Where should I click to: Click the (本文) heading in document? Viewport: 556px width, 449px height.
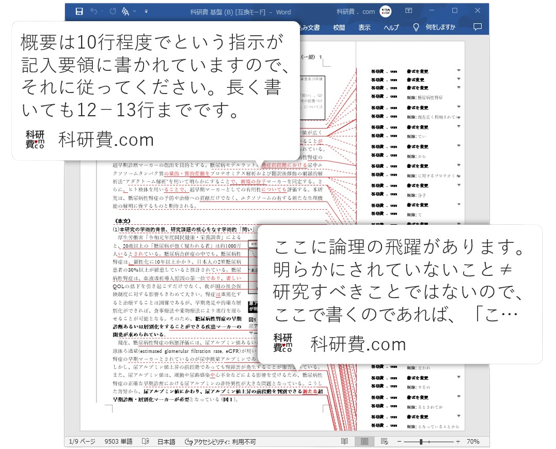coord(123,221)
